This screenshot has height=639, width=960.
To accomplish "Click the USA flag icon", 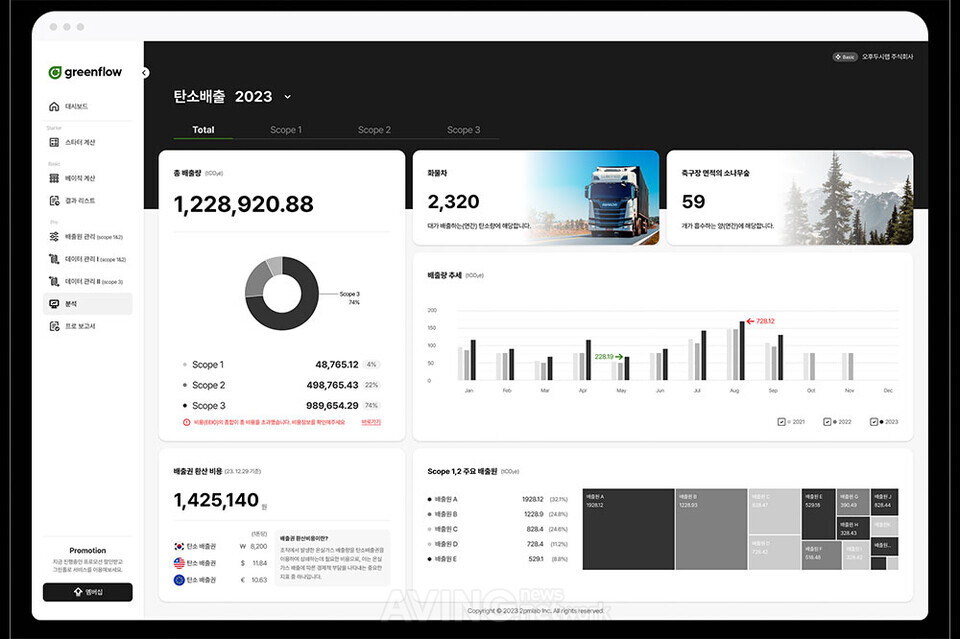I will pos(179,562).
